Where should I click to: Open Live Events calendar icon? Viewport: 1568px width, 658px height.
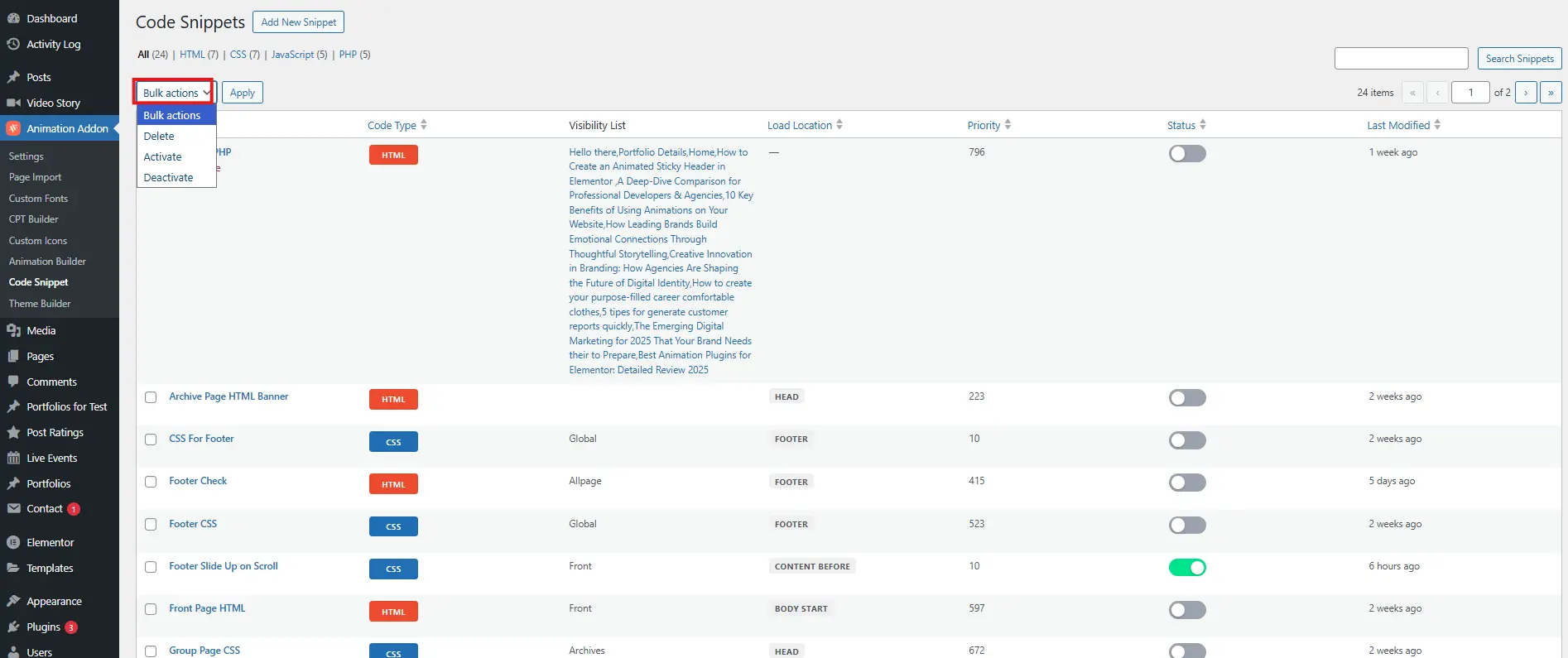(x=13, y=458)
